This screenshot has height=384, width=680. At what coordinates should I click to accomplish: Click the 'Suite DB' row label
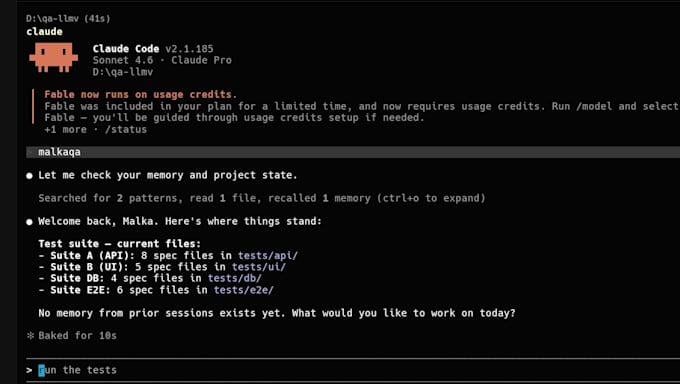tap(77, 278)
